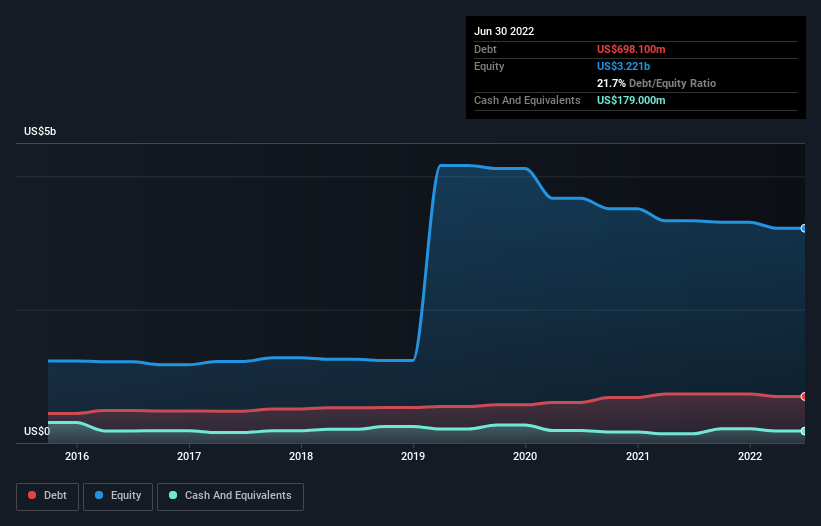
Task: Click the 2019 x-axis label
Action: (413, 456)
